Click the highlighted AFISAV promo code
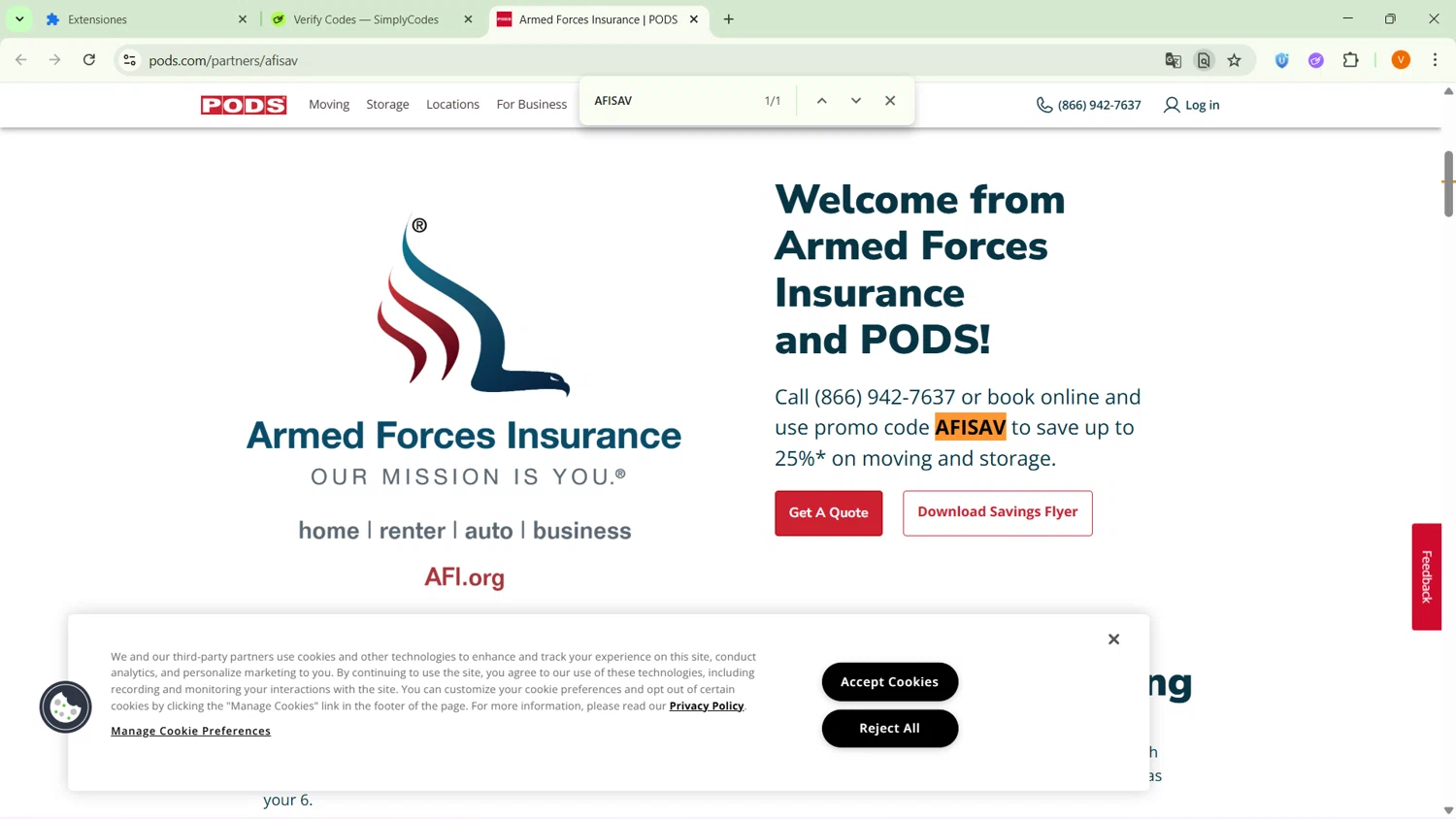The width and height of the screenshot is (1456, 819). (x=971, y=427)
